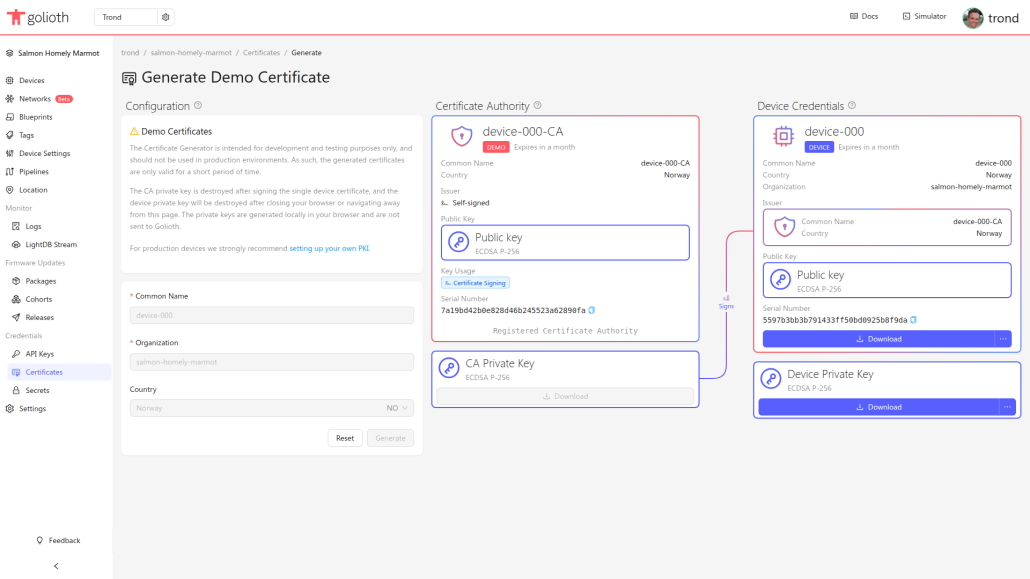
Task: Open the user menu for trond
Action: (x=990, y=18)
